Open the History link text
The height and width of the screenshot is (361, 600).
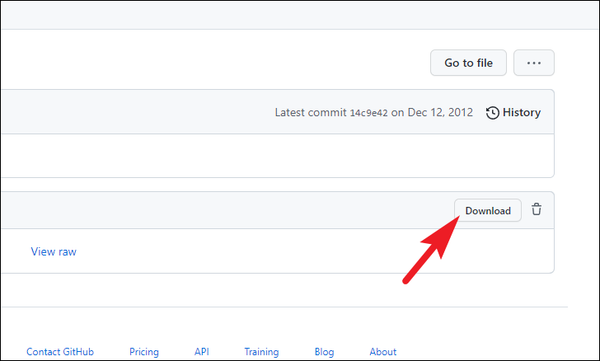pos(521,113)
